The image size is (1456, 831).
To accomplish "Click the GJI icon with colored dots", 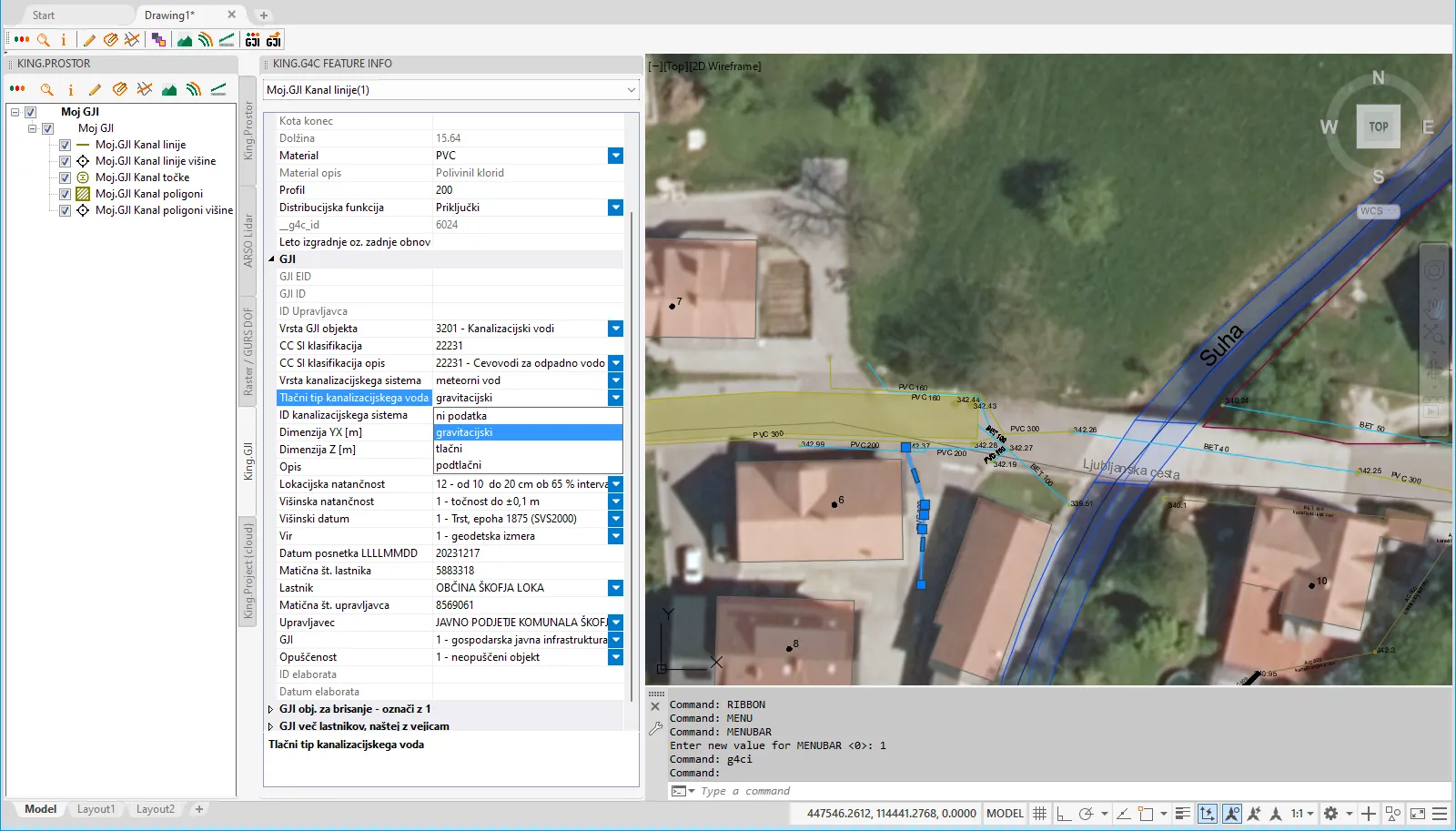I will (253, 39).
